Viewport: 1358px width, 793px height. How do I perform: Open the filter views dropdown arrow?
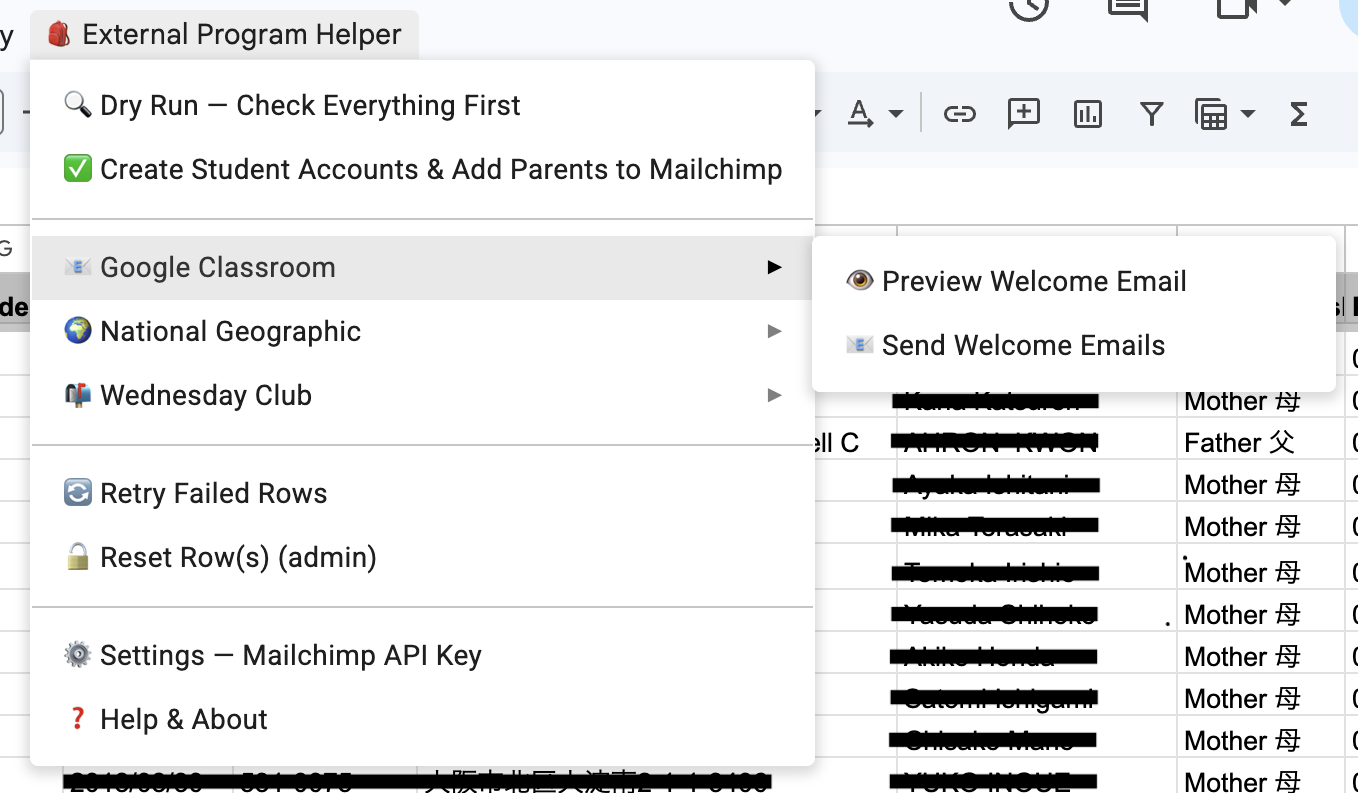point(1248,114)
